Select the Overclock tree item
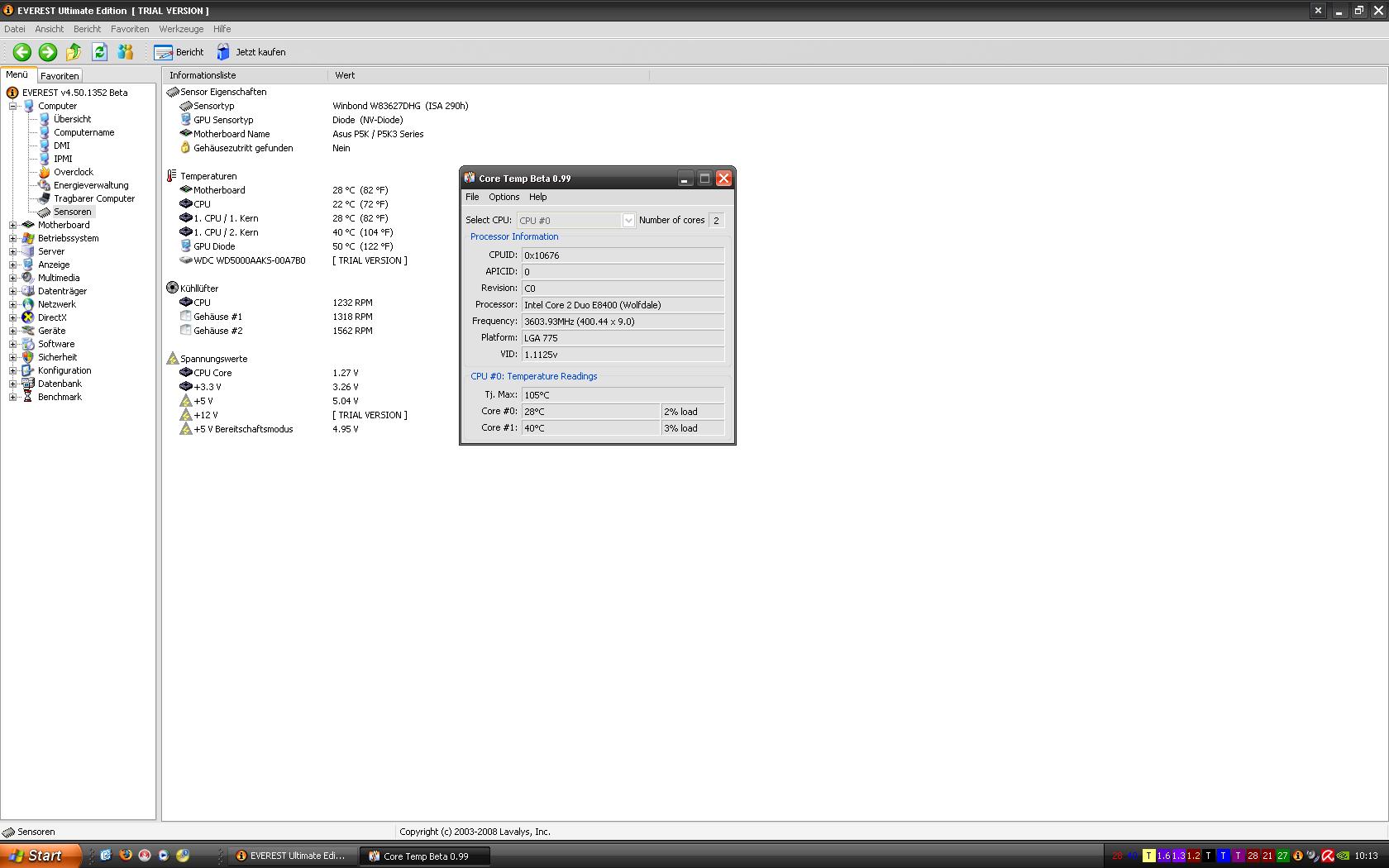Viewport: 1389px width, 868px height. (x=74, y=172)
